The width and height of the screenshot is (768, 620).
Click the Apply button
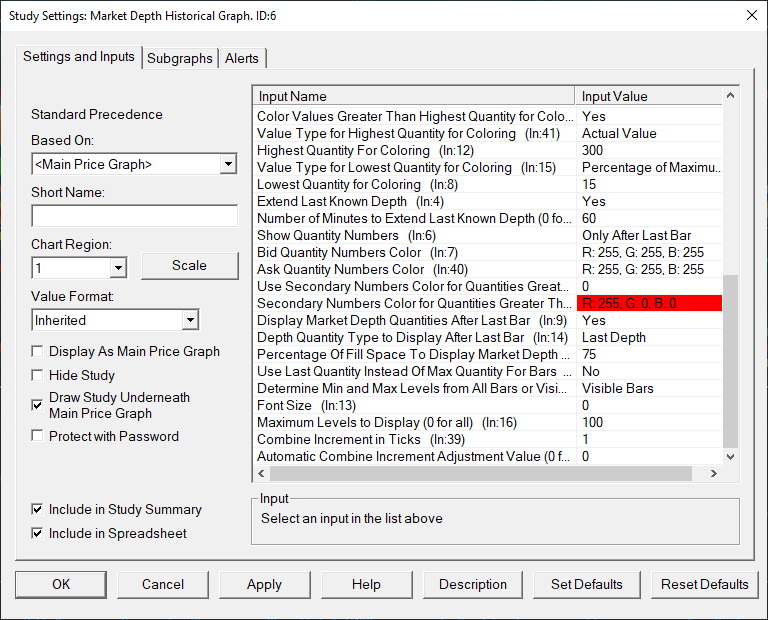click(264, 584)
